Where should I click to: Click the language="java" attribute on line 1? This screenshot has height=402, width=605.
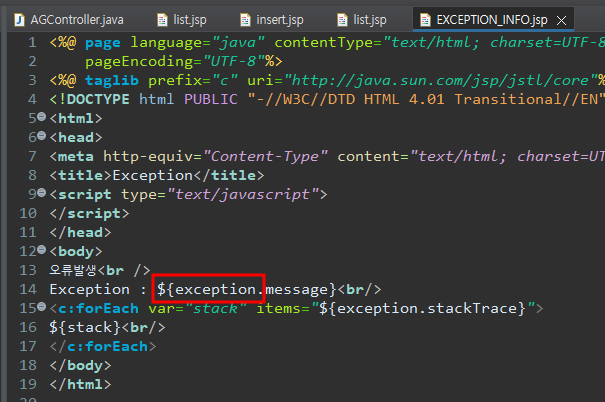[x=198, y=43]
